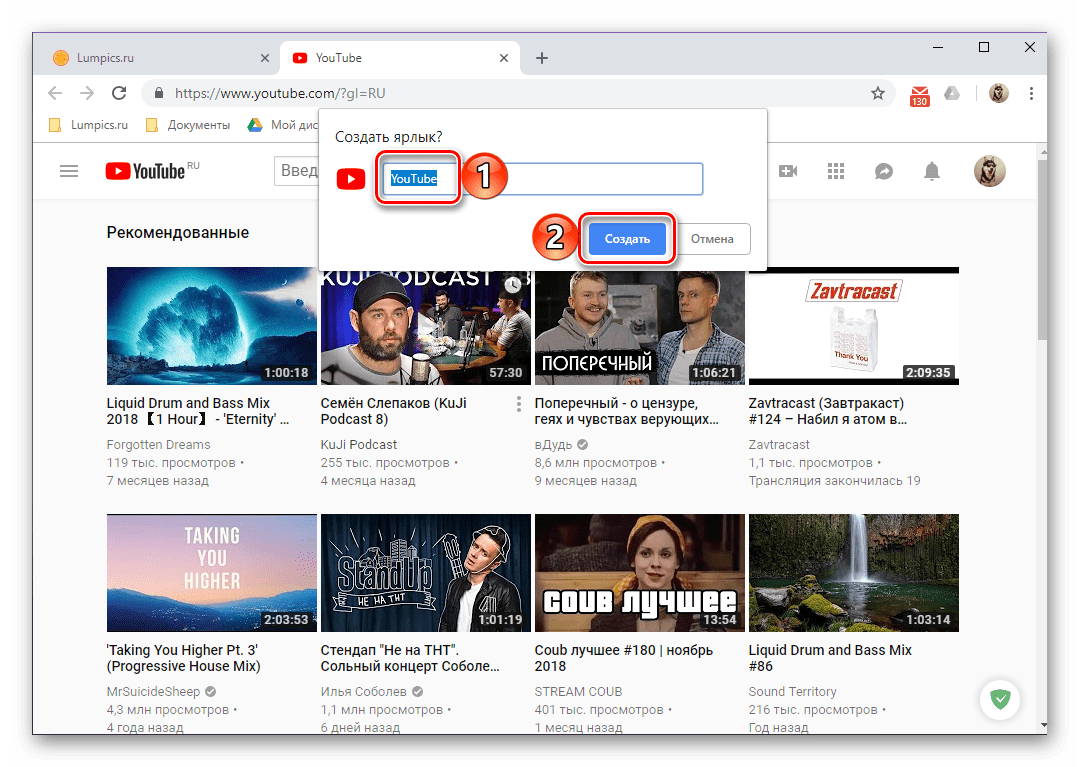The height and width of the screenshot is (767, 1079).
Task: Reload the page with refresh icon
Action: click(x=119, y=93)
